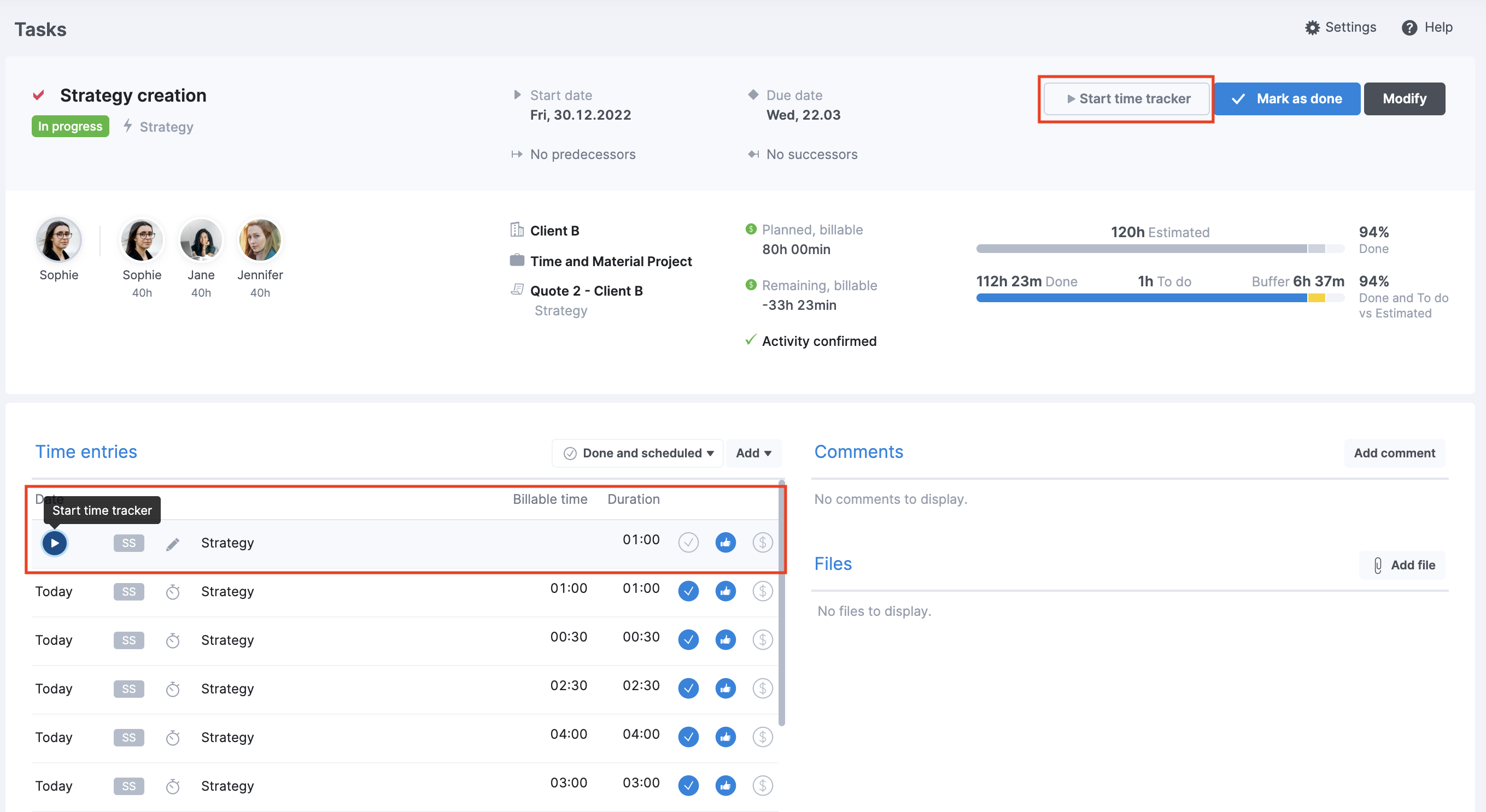Screen dimensions: 1486x812
Task: Click the stopwatch icon on the 00:30 entry
Action: click(x=172, y=640)
